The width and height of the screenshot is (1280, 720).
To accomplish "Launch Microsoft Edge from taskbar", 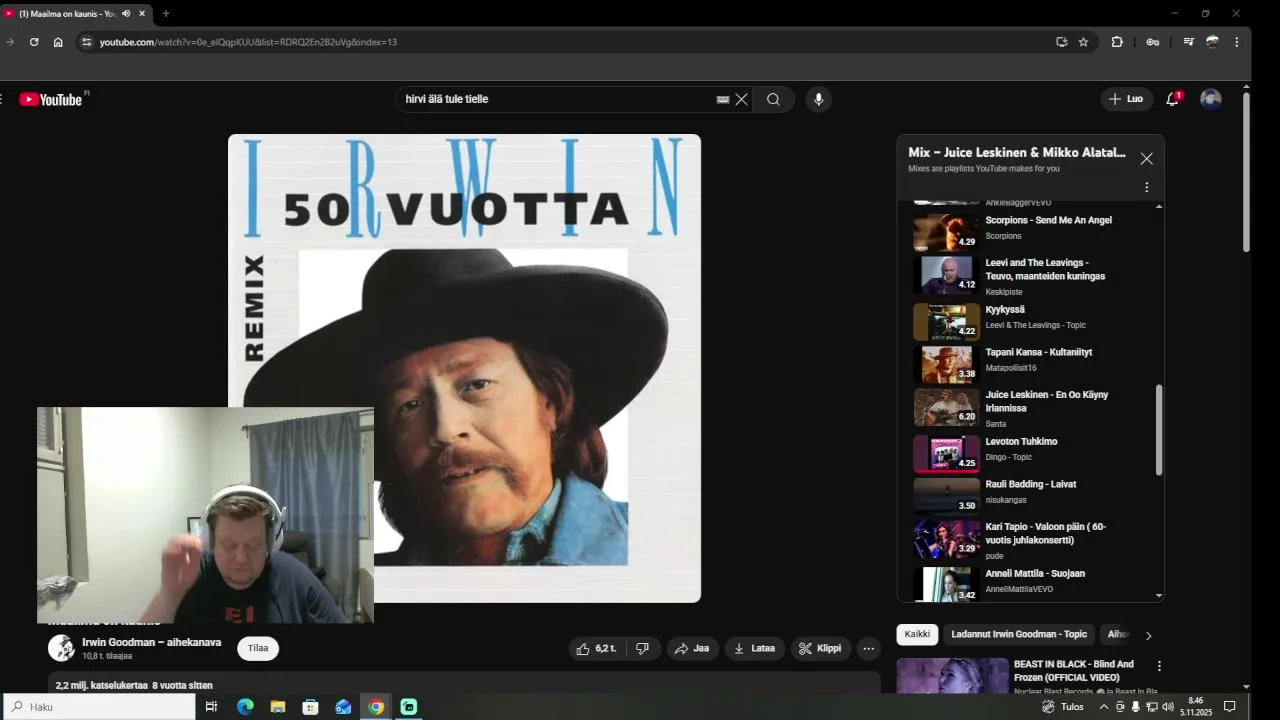I will pos(245,706).
